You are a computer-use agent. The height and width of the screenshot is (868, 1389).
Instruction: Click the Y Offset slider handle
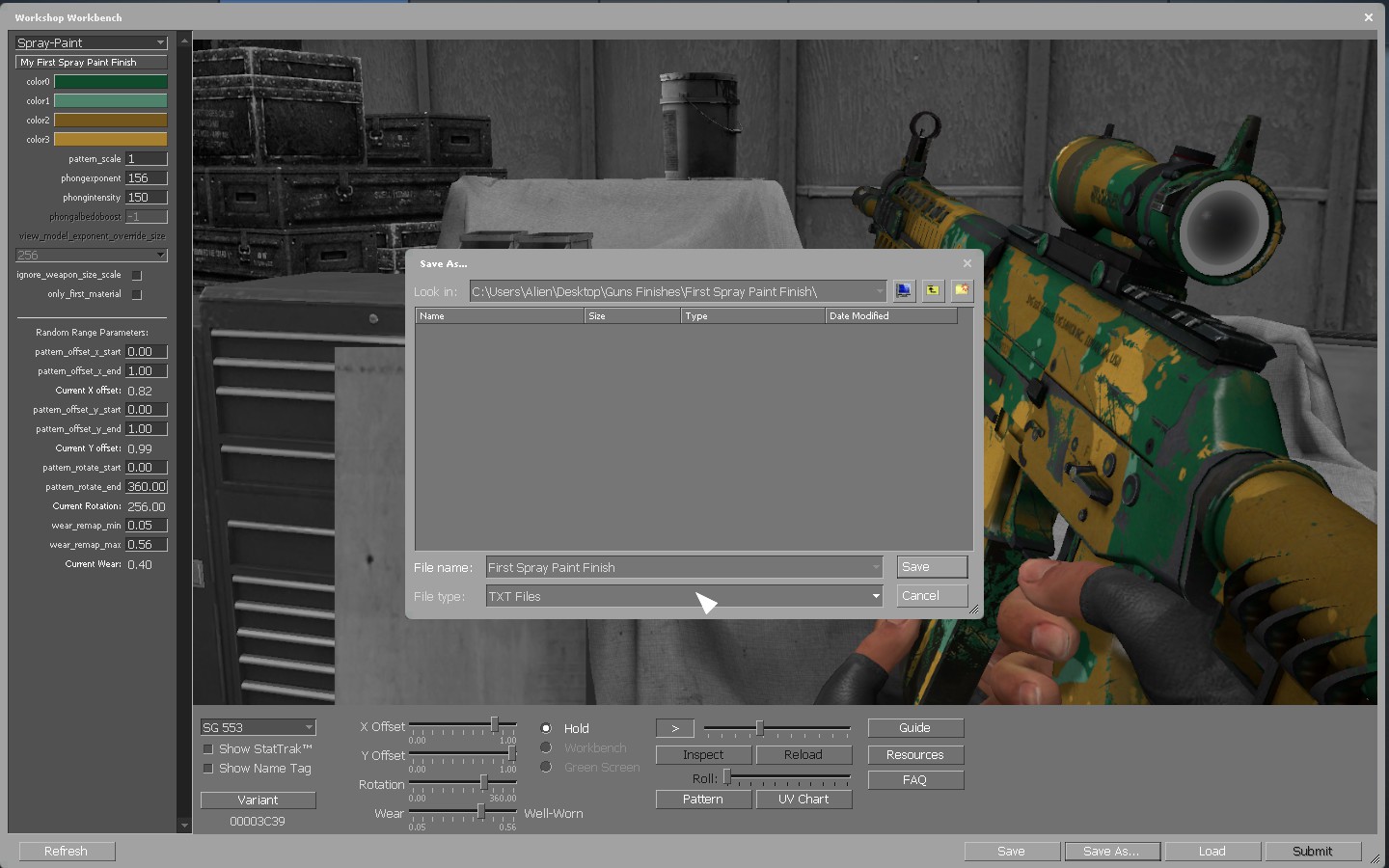[x=511, y=753]
